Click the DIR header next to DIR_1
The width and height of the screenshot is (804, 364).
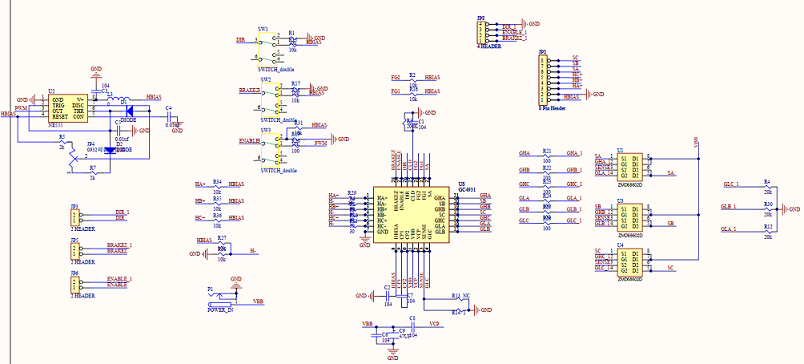click(x=74, y=217)
